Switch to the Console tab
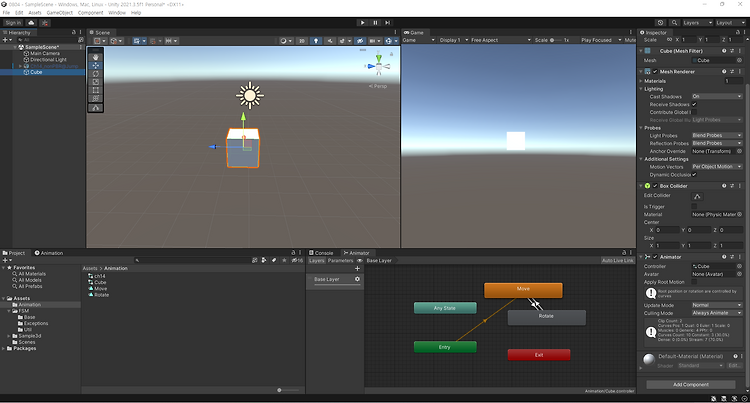 coord(320,253)
